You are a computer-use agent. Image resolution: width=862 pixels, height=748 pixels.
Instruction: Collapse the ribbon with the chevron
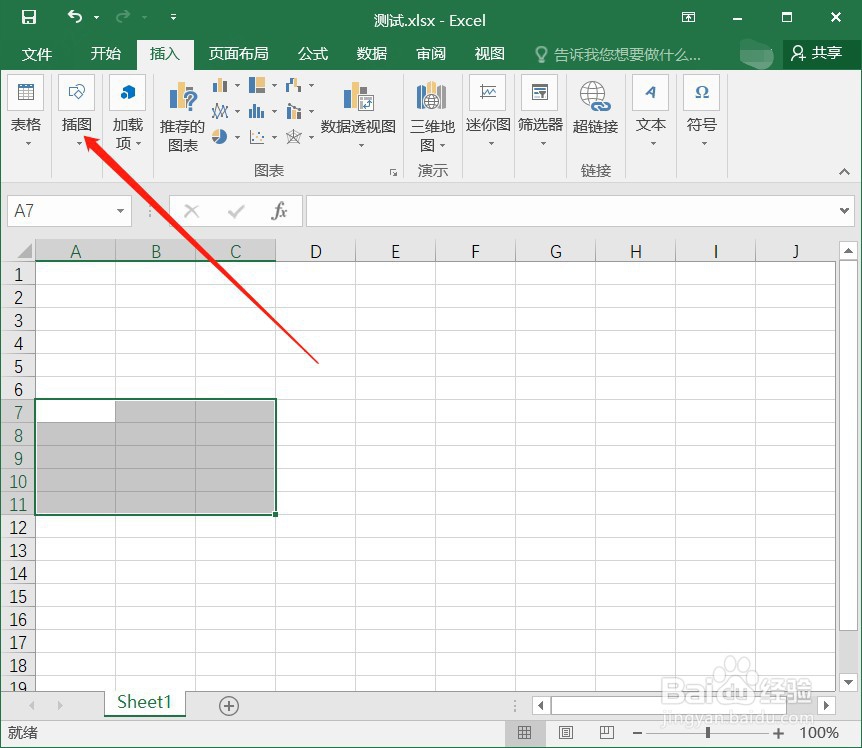point(844,172)
